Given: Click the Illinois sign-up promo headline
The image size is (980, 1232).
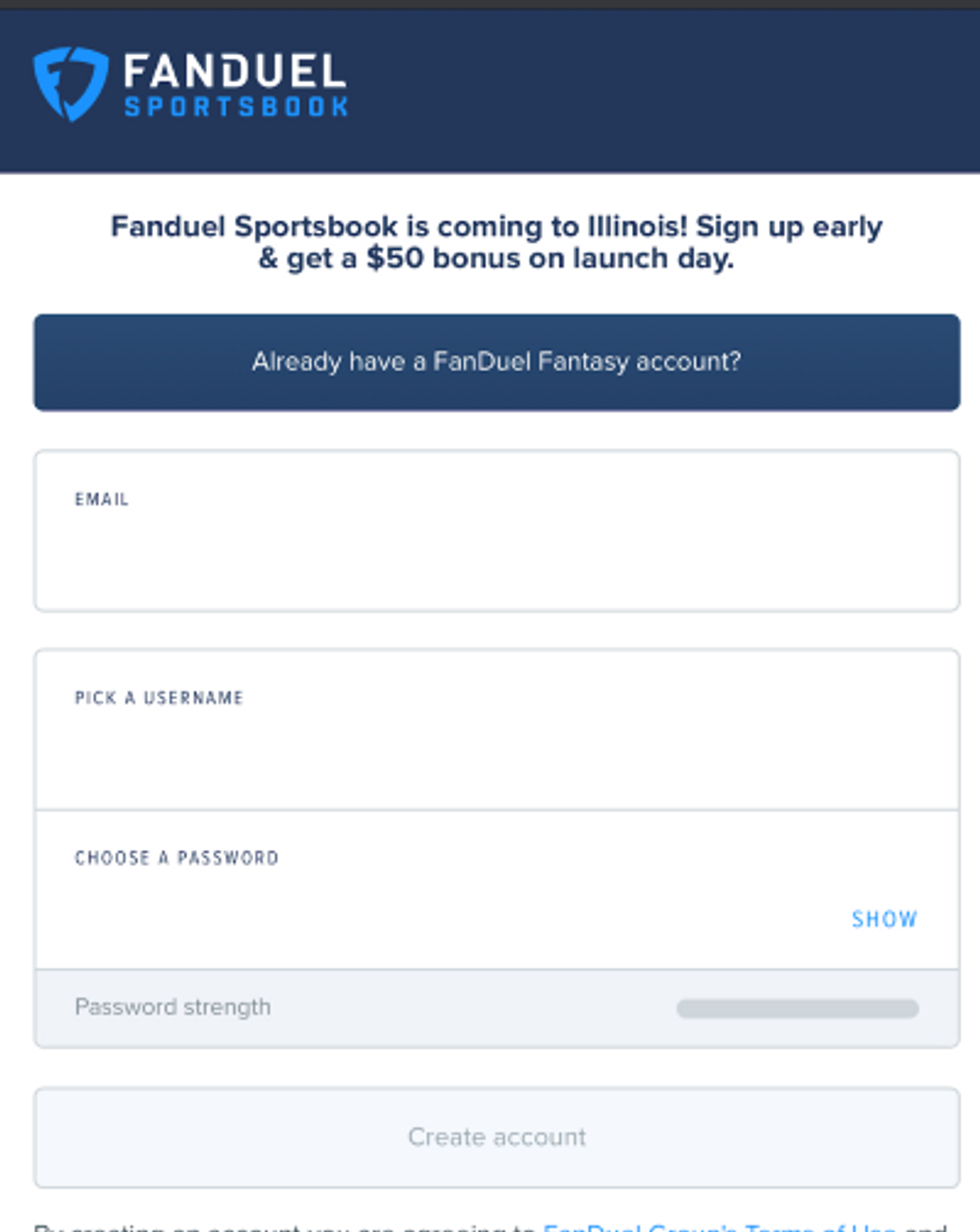Looking at the screenshot, I should (497, 242).
